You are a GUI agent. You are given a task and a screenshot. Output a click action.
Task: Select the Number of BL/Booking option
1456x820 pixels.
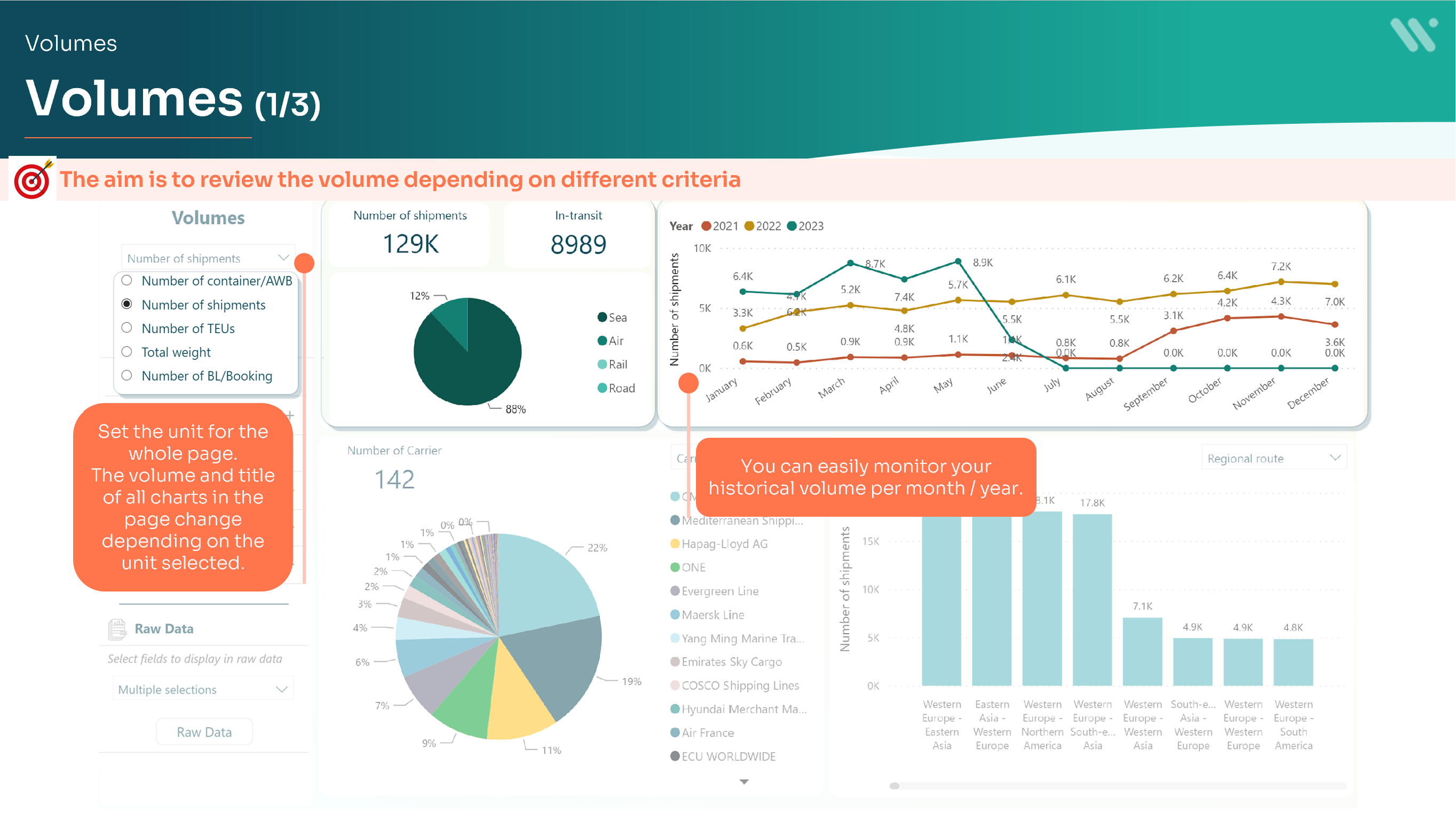pos(127,375)
